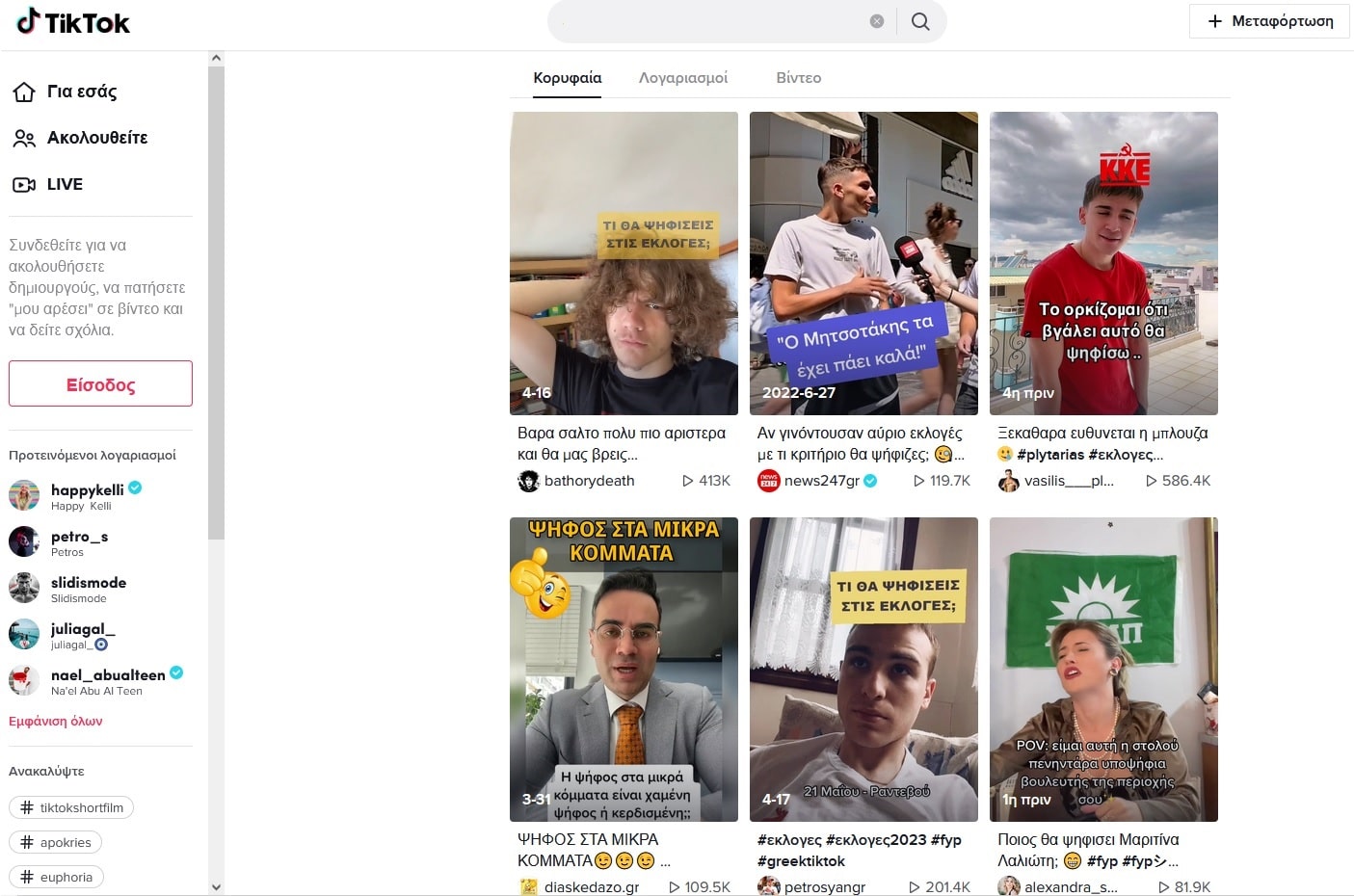This screenshot has width=1354, height=896.
Task: Click the #plytarias hashtag in caption
Action: (x=1049, y=455)
